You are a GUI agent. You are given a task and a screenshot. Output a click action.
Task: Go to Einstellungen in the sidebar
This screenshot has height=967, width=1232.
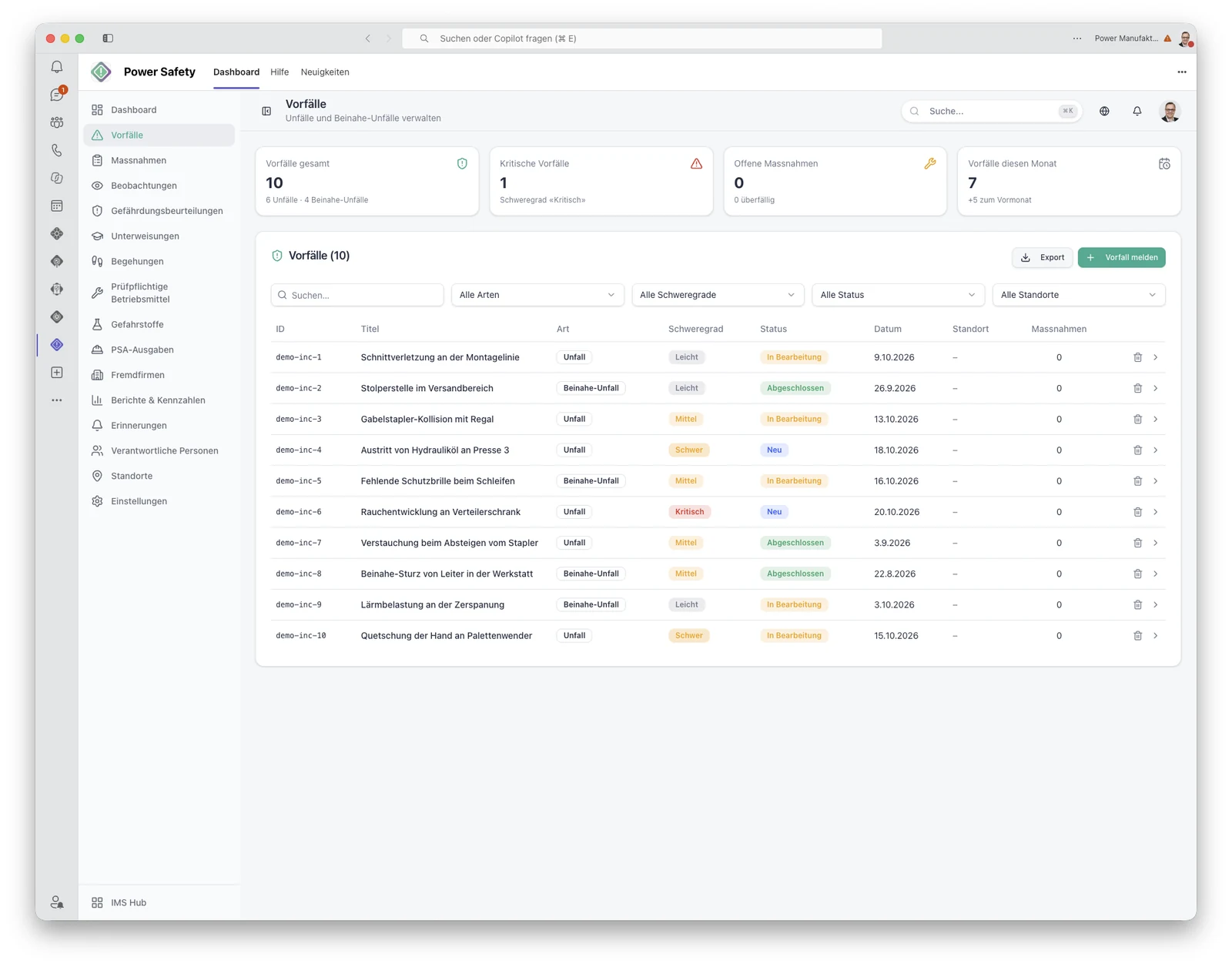(x=159, y=501)
